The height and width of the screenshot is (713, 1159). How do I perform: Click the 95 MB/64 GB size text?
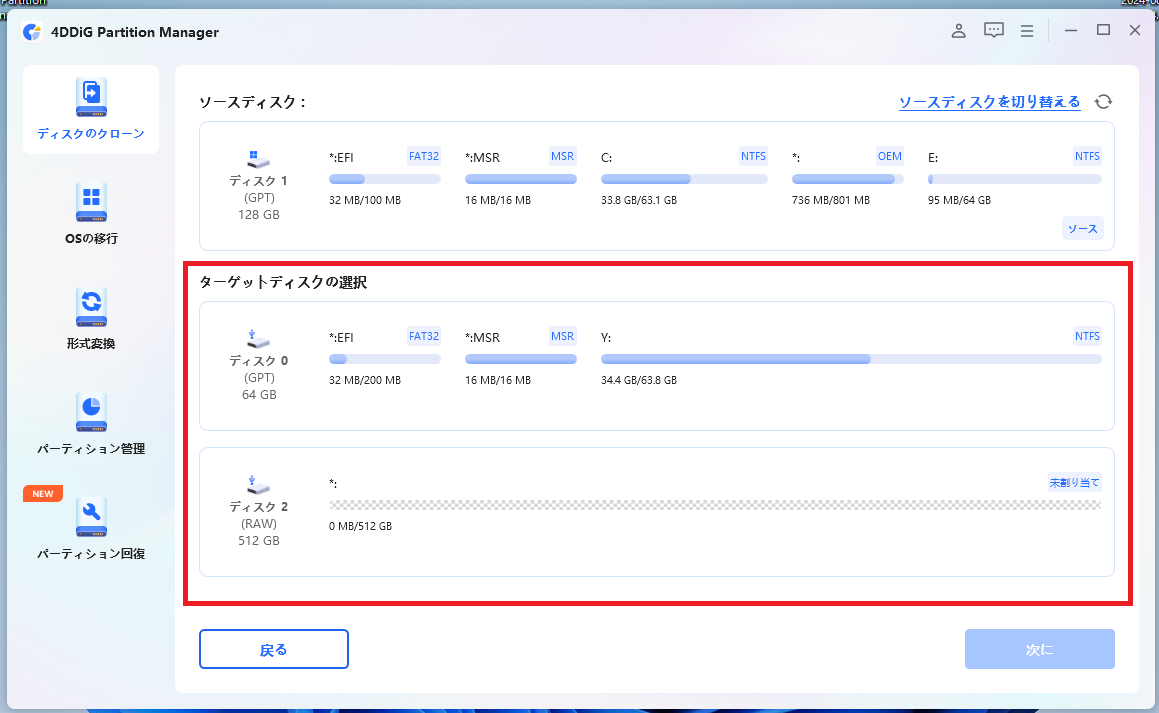pyautogui.click(x=959, y=200)
